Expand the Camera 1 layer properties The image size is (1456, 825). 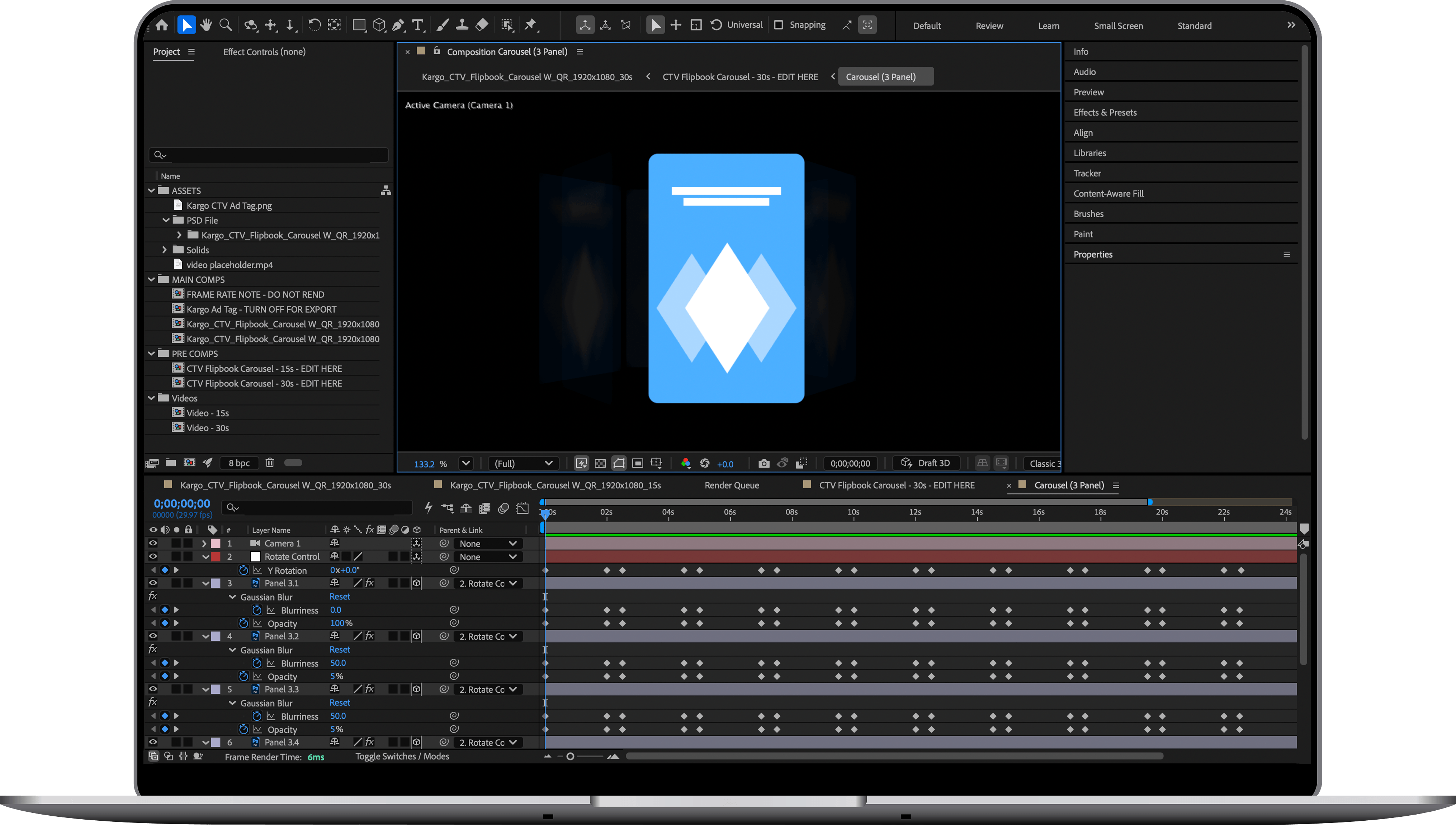tap(204, 544)
